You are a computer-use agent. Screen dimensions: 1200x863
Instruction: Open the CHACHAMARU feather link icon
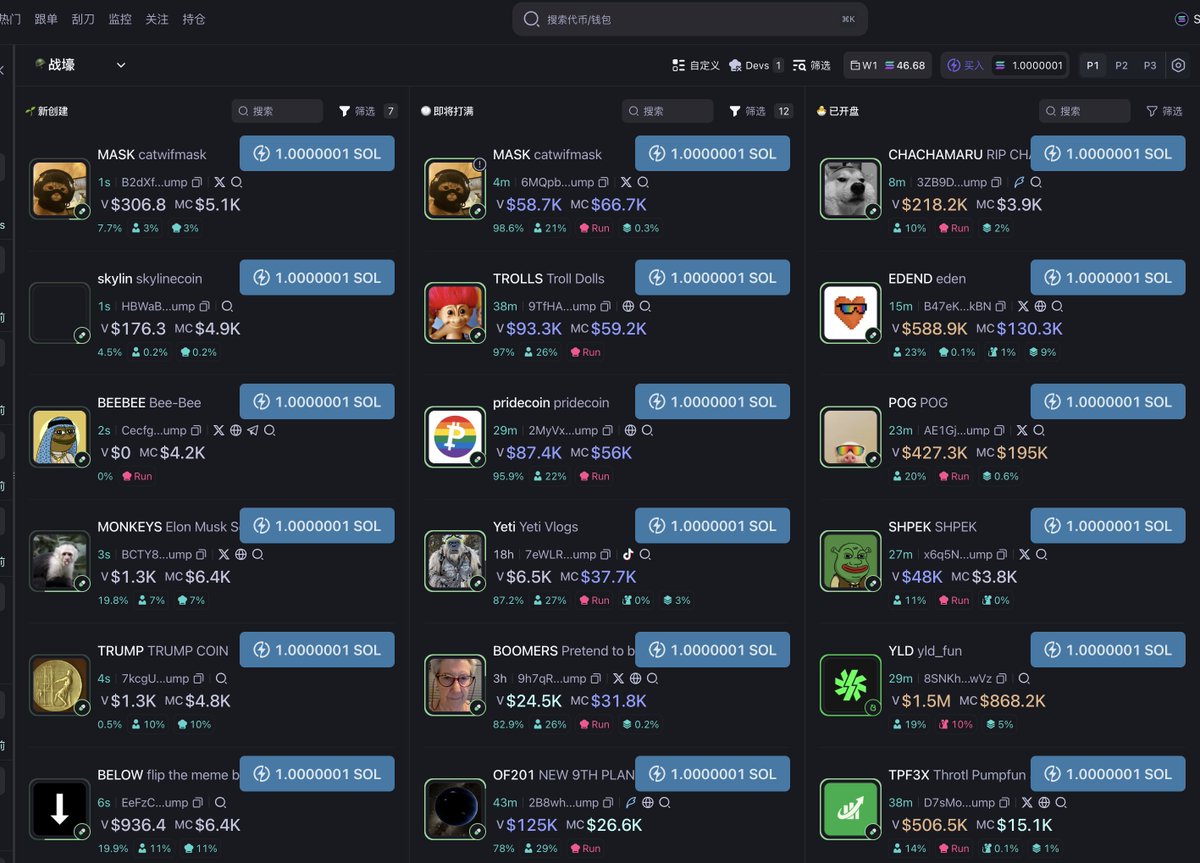(x=1019, y=182)
